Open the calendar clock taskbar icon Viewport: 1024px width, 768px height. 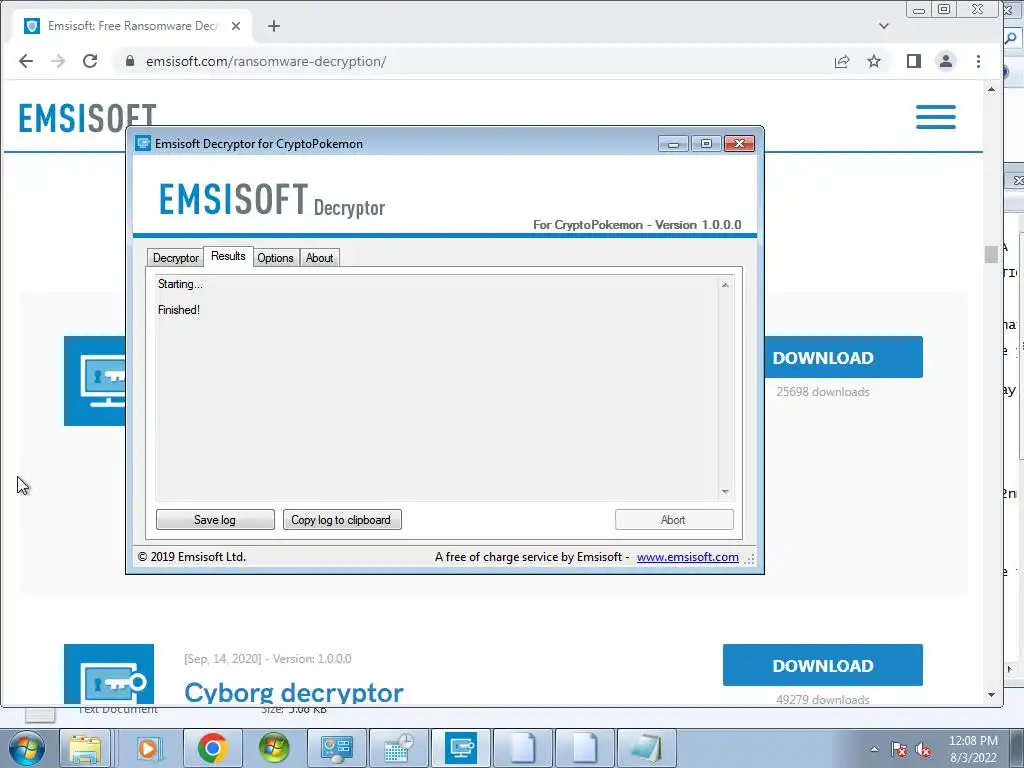click(399, 748)
